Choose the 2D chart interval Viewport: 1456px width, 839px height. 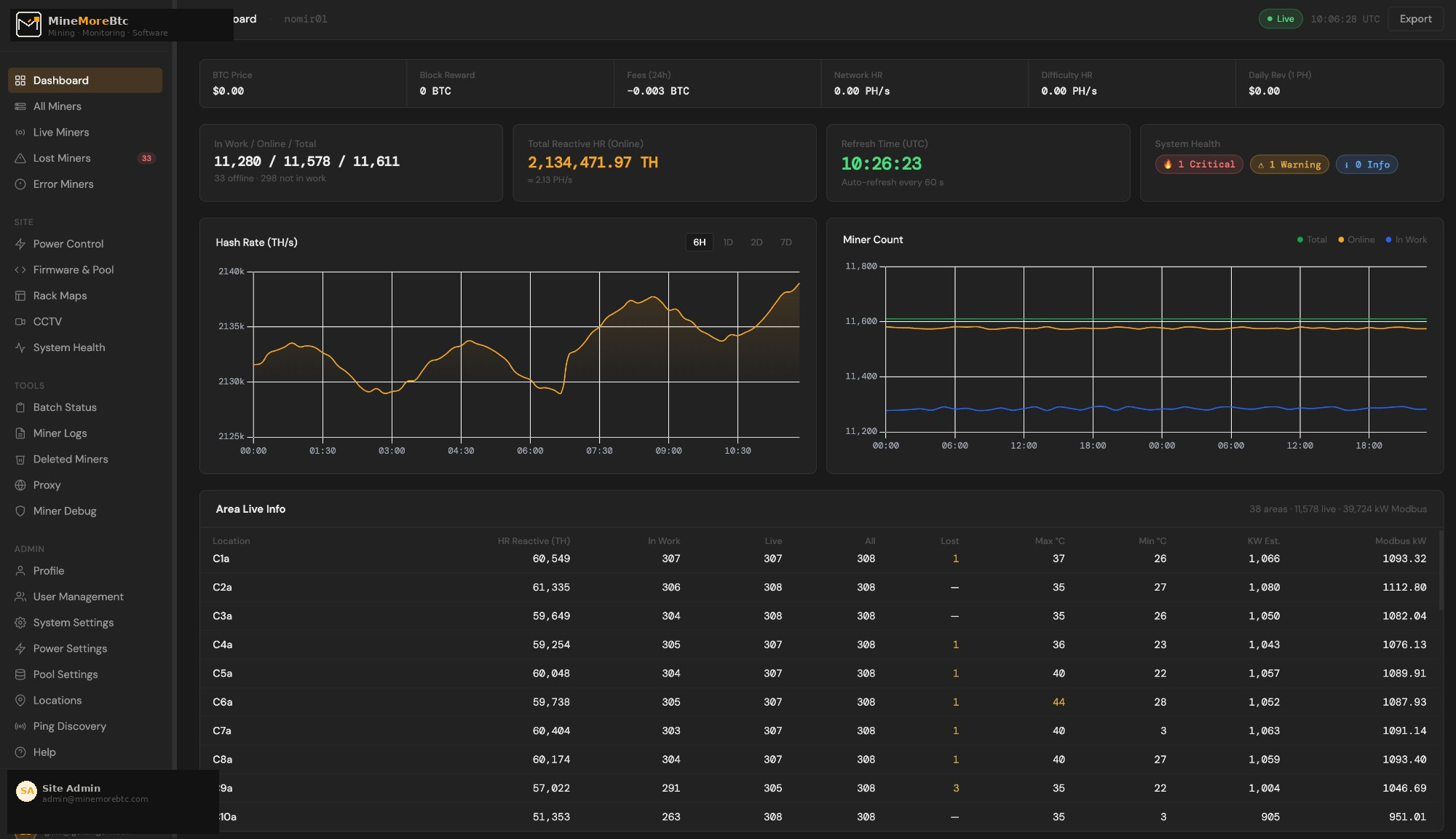(x=756, y=242)
